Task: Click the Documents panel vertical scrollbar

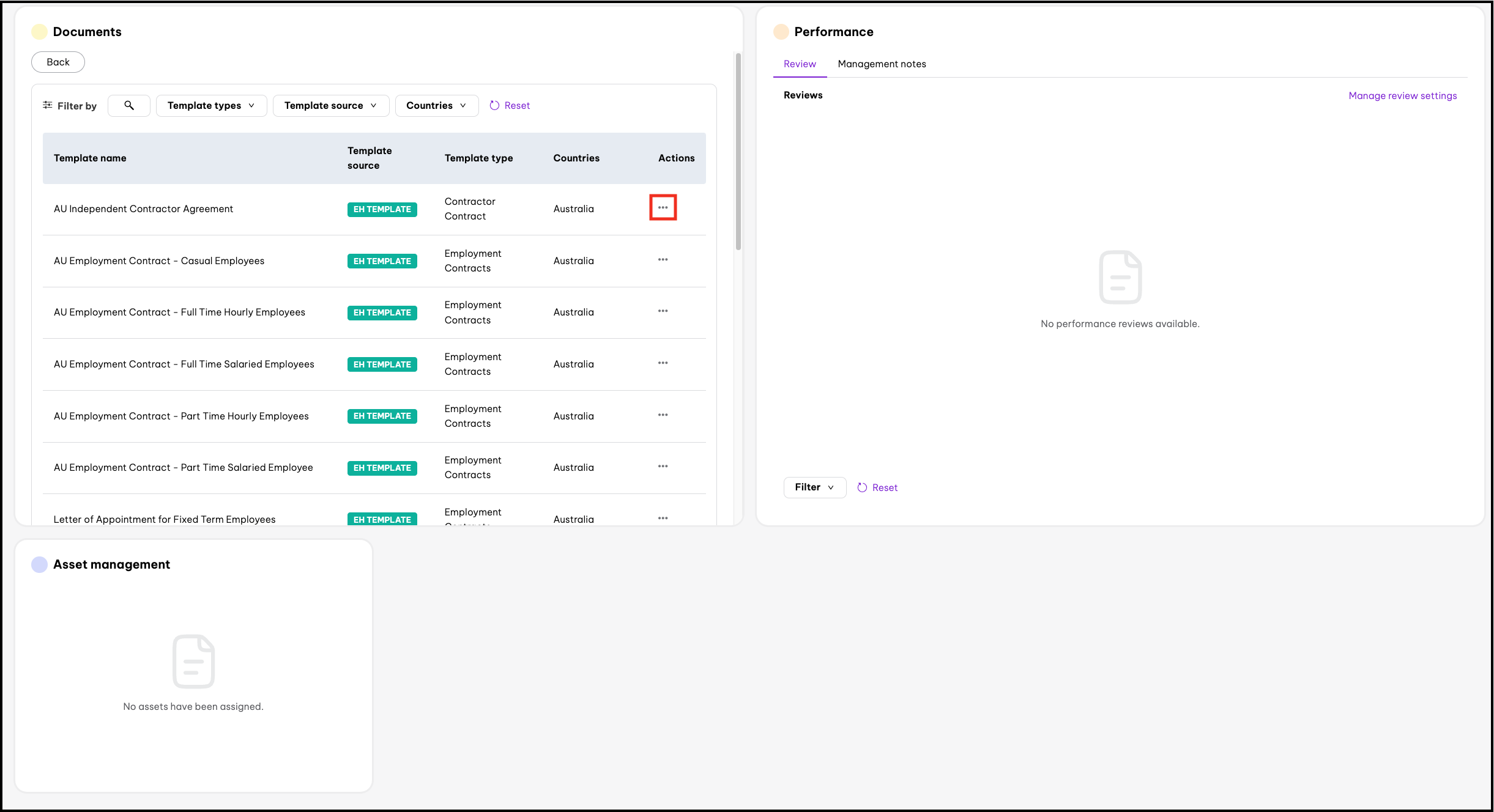Action: coord(738,153)
